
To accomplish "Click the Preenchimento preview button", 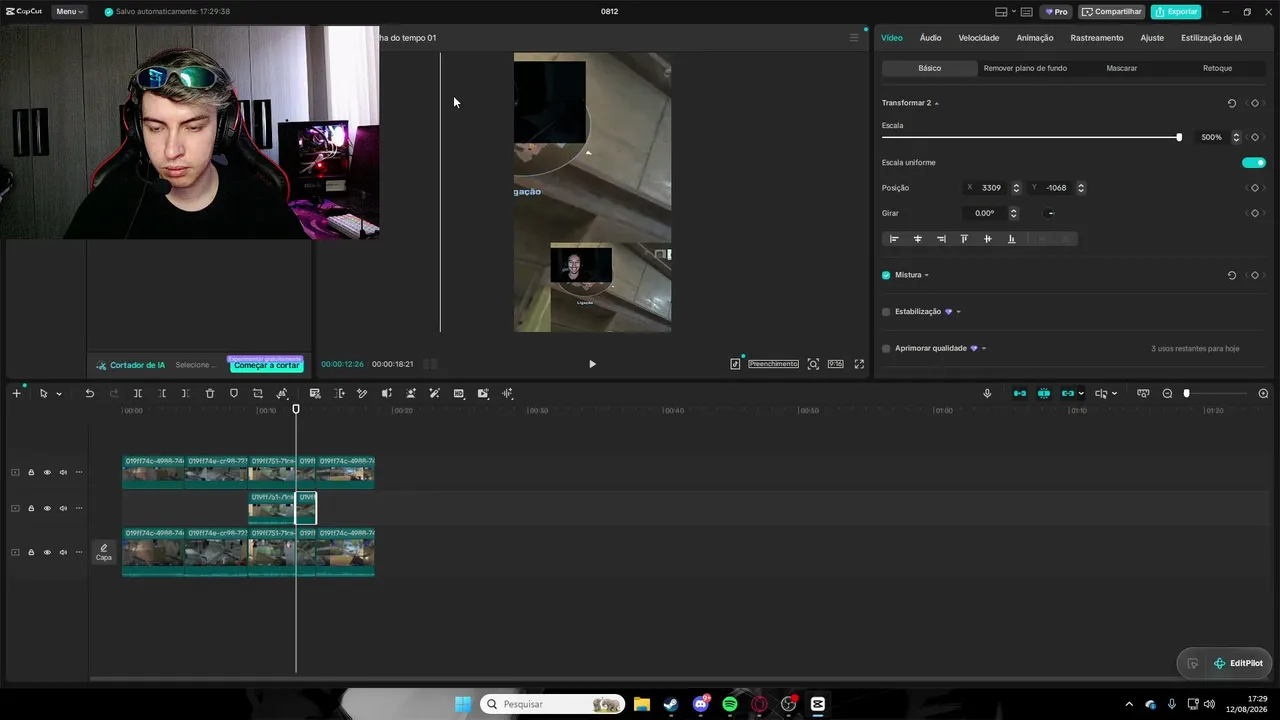I will [773, 364].
